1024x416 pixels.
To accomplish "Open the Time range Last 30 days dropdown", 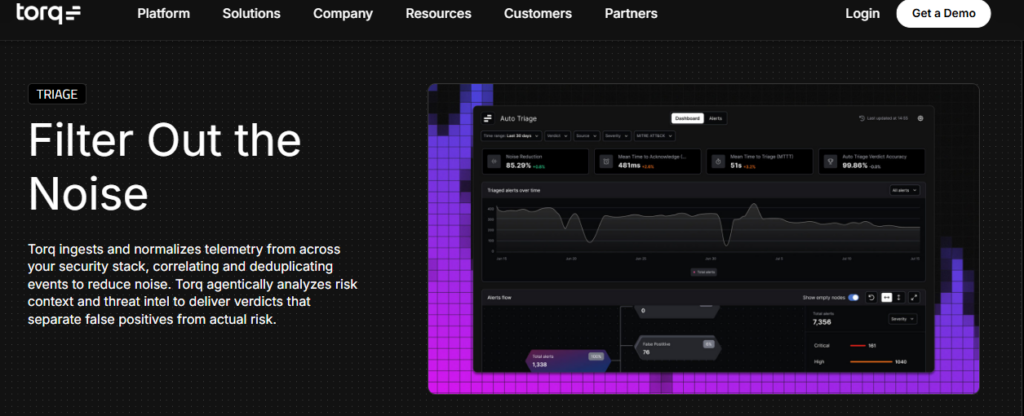I will (x=511, y=136).
